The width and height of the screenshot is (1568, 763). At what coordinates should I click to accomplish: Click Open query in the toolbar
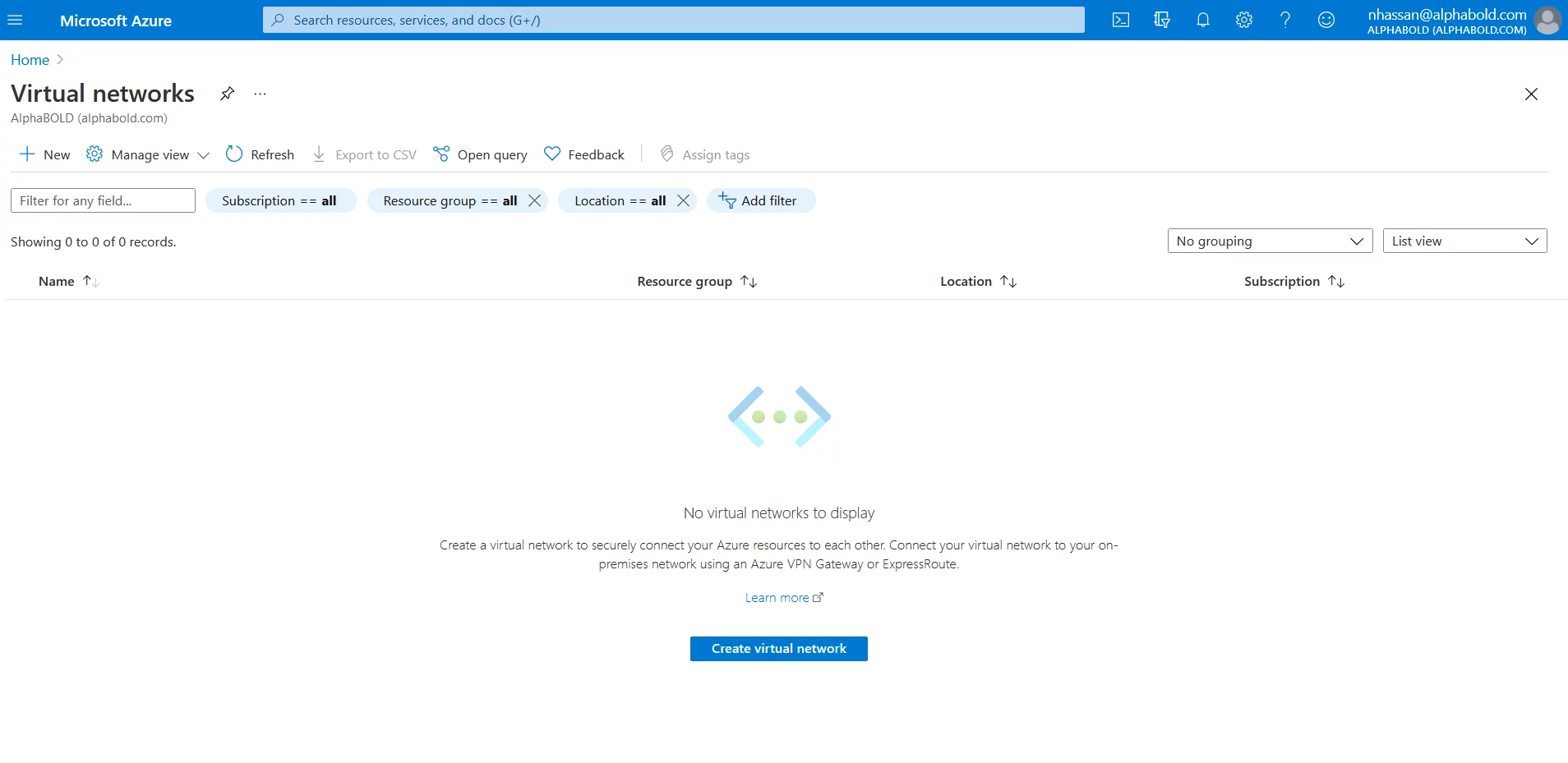pos(480,154)
